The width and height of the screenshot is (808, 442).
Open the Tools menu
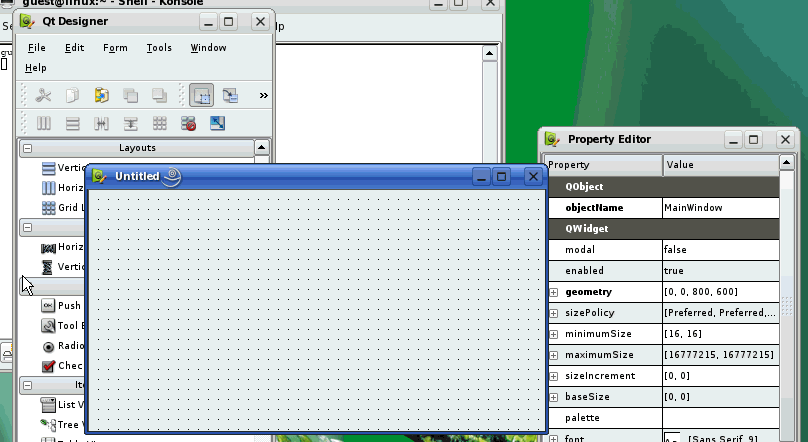coord(159,47)
